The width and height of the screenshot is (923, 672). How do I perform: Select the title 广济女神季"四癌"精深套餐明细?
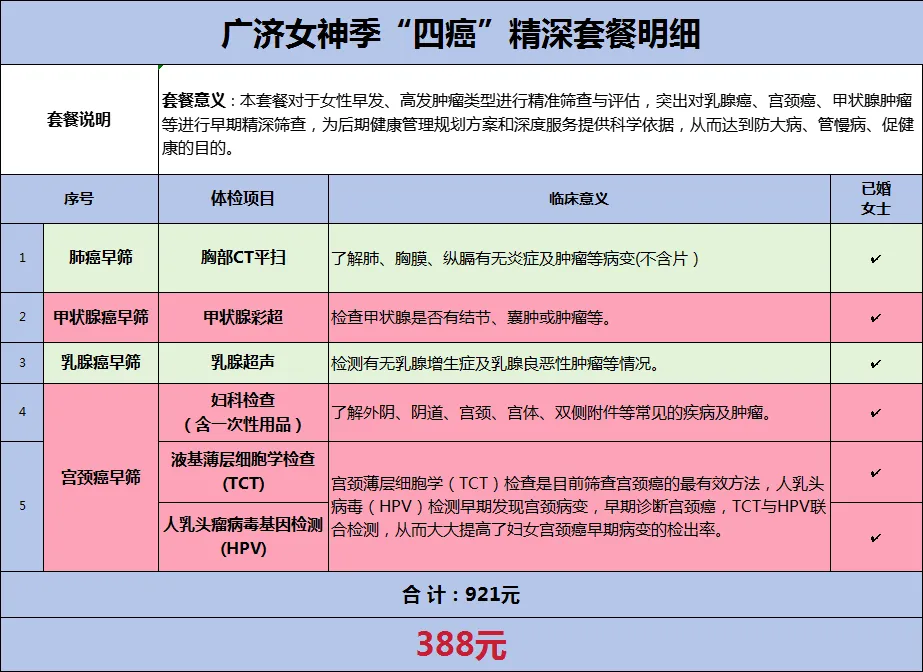point(461,33)
